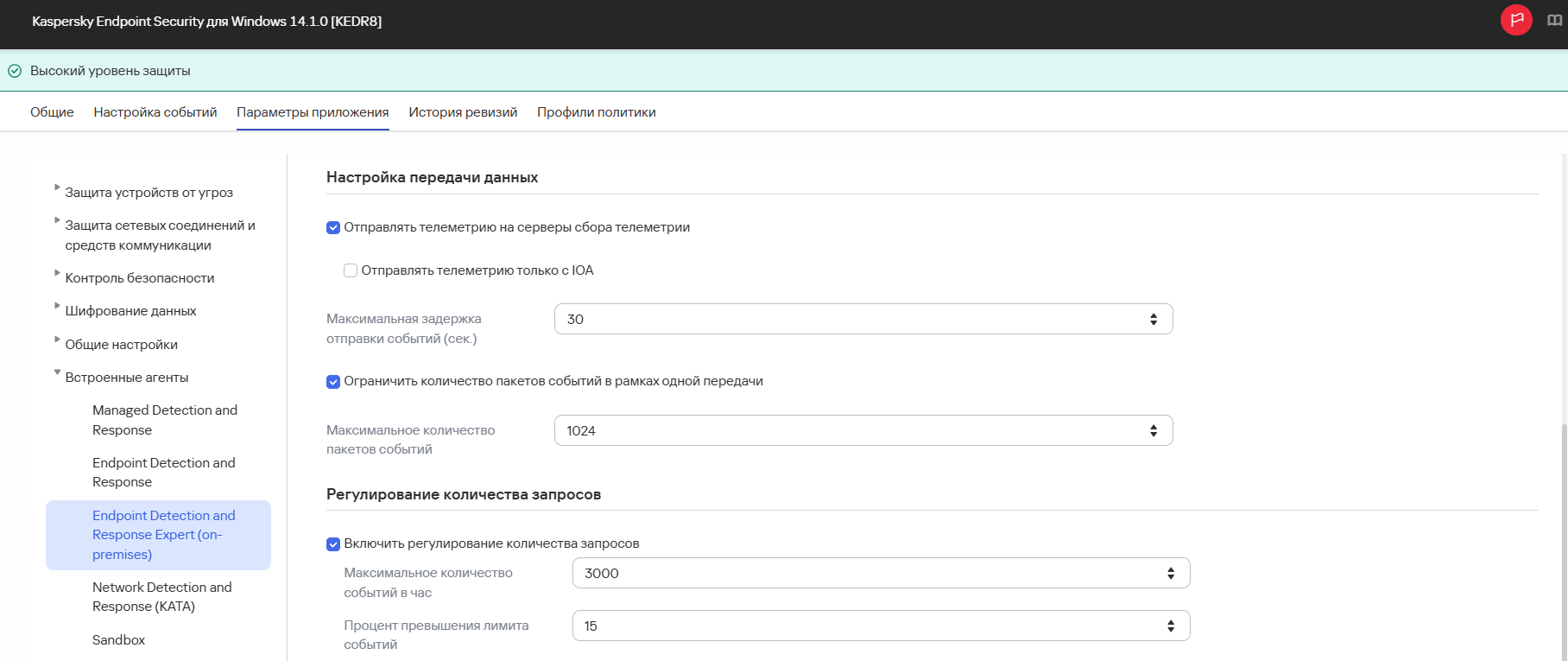Click the 'Kaspersky Endpoint Security' window title text

(206, 22)
